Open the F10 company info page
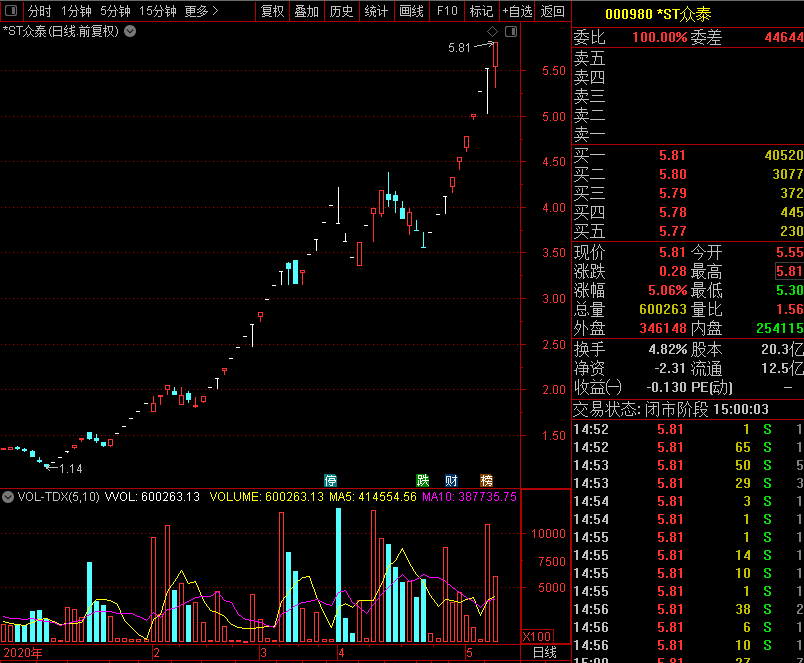This screenshot has height=663, width=804. [447, 11]
